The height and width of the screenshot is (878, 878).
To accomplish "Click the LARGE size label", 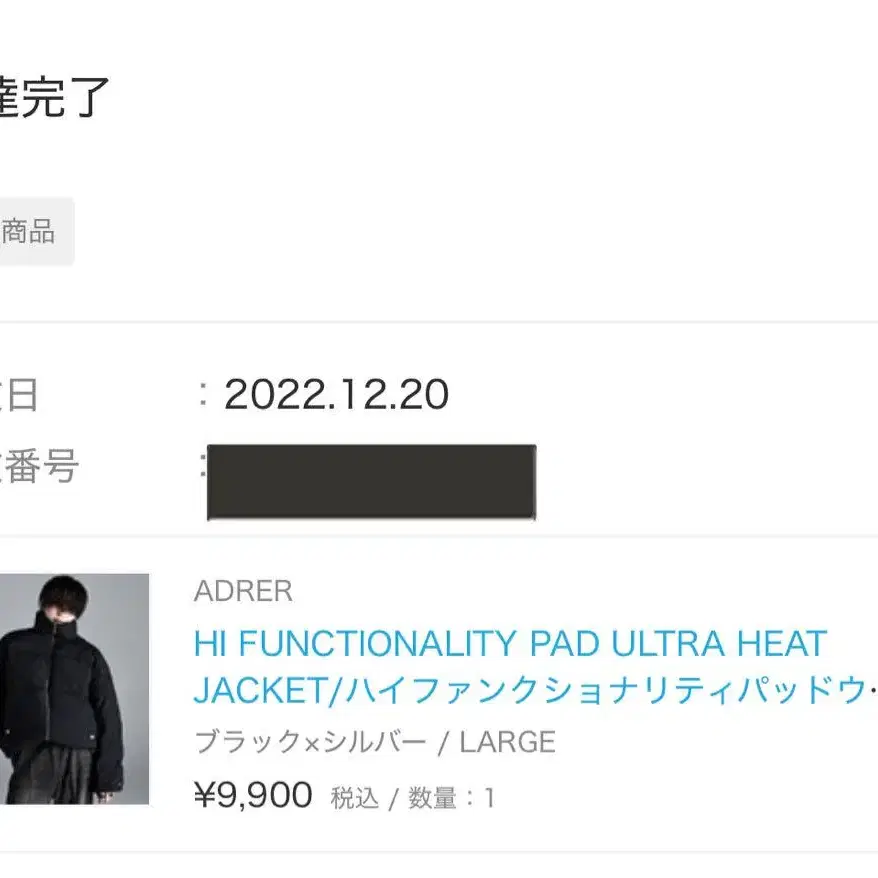I will [x=507, y=742].
